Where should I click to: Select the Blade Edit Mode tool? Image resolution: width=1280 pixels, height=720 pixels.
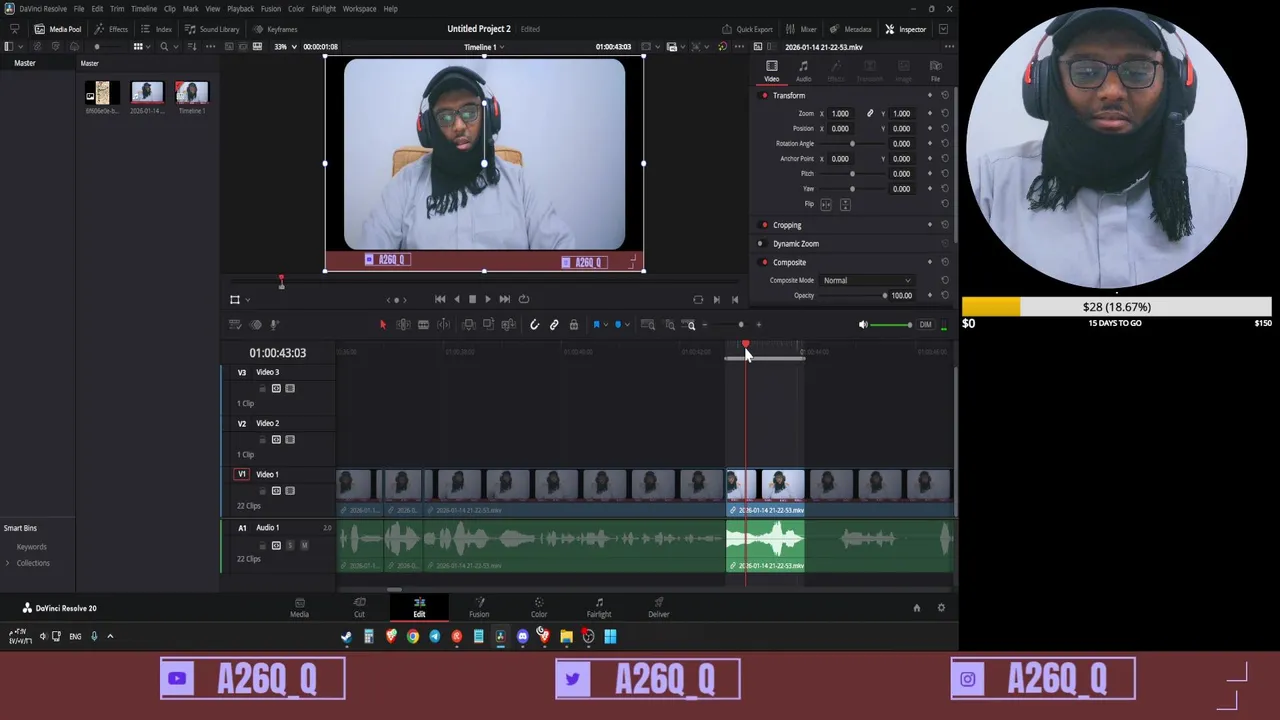click(x=423, y=325)
